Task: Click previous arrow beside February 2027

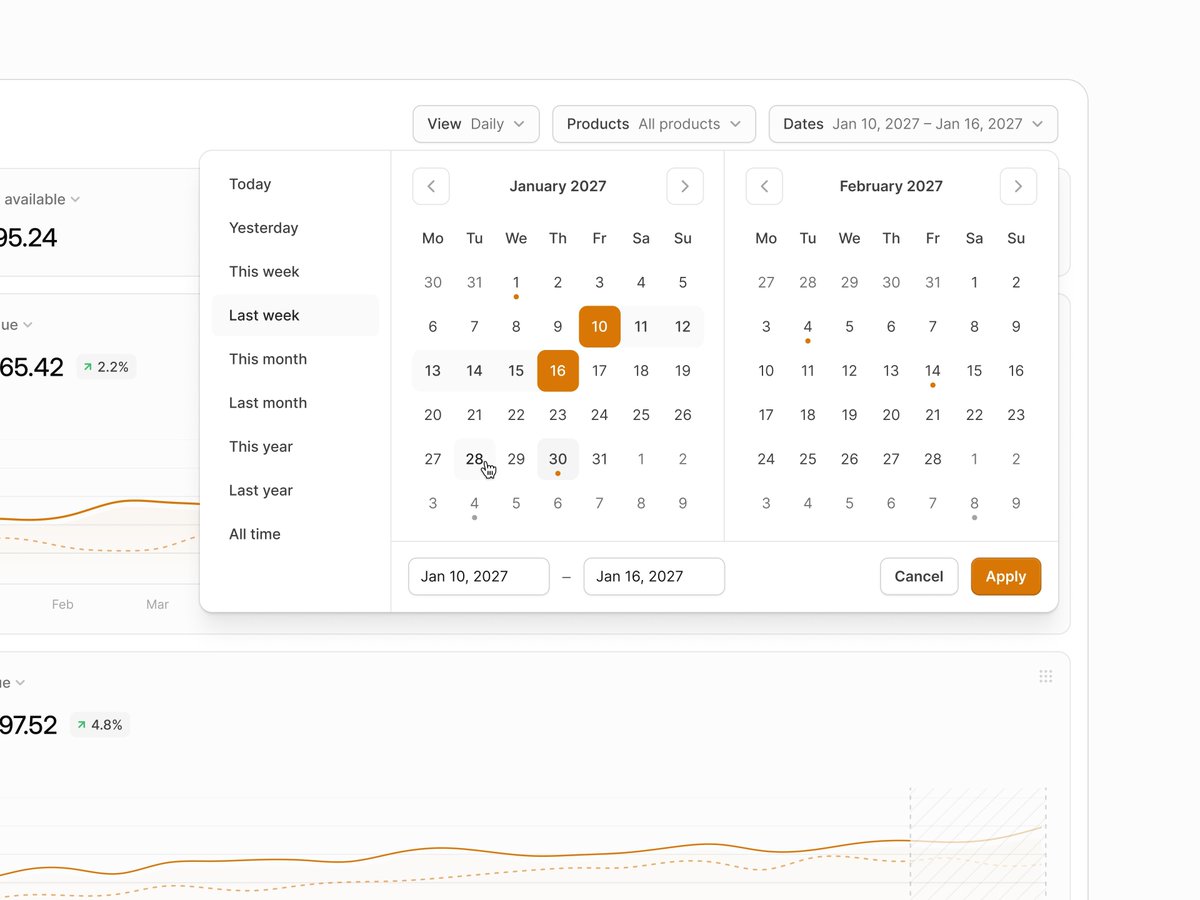Action: (x=764, y=186)
